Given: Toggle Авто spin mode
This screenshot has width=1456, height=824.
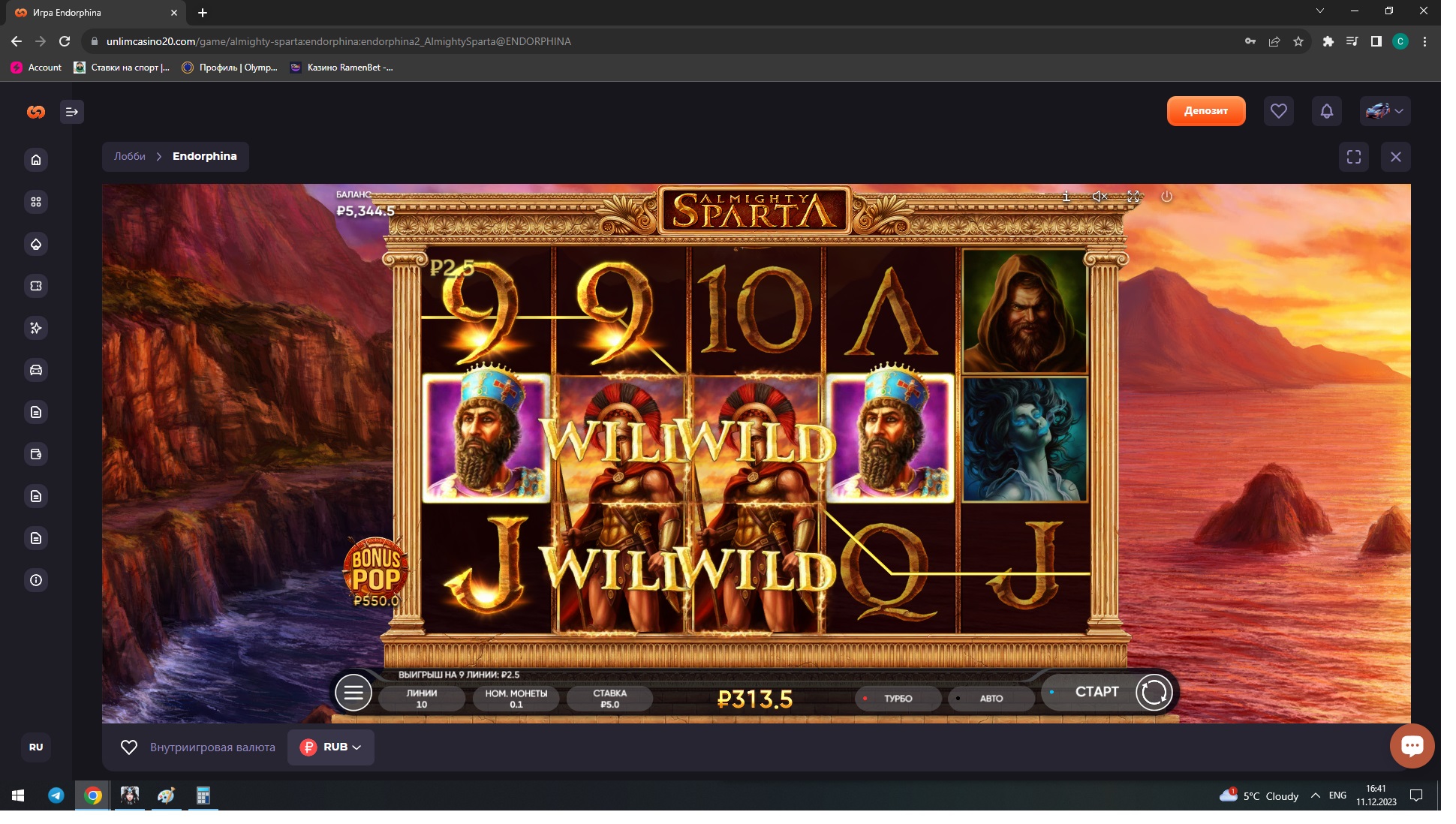Looking at the screenshot, I should coord(991,699).
